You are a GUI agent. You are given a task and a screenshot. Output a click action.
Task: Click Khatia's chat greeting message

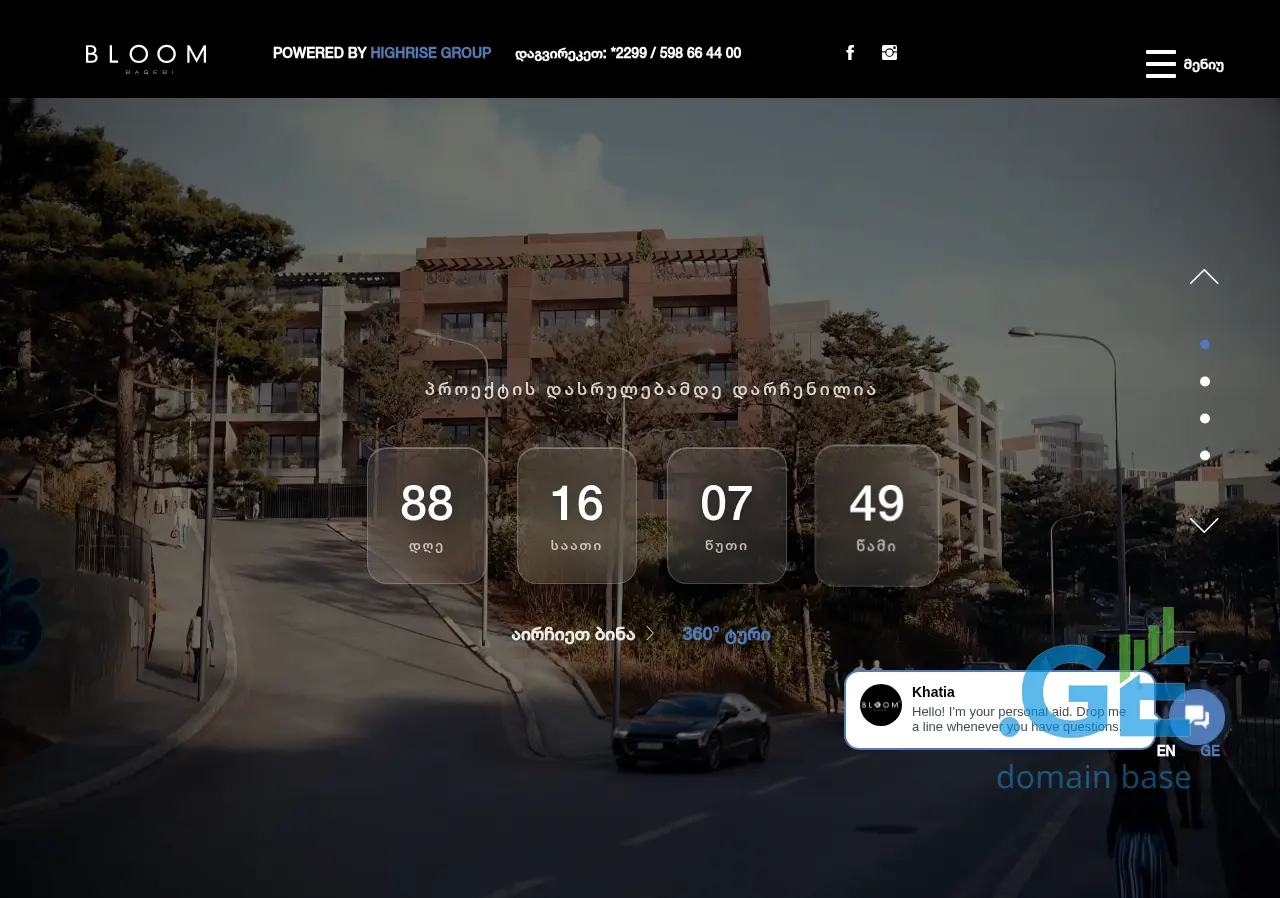point(1018,718)
